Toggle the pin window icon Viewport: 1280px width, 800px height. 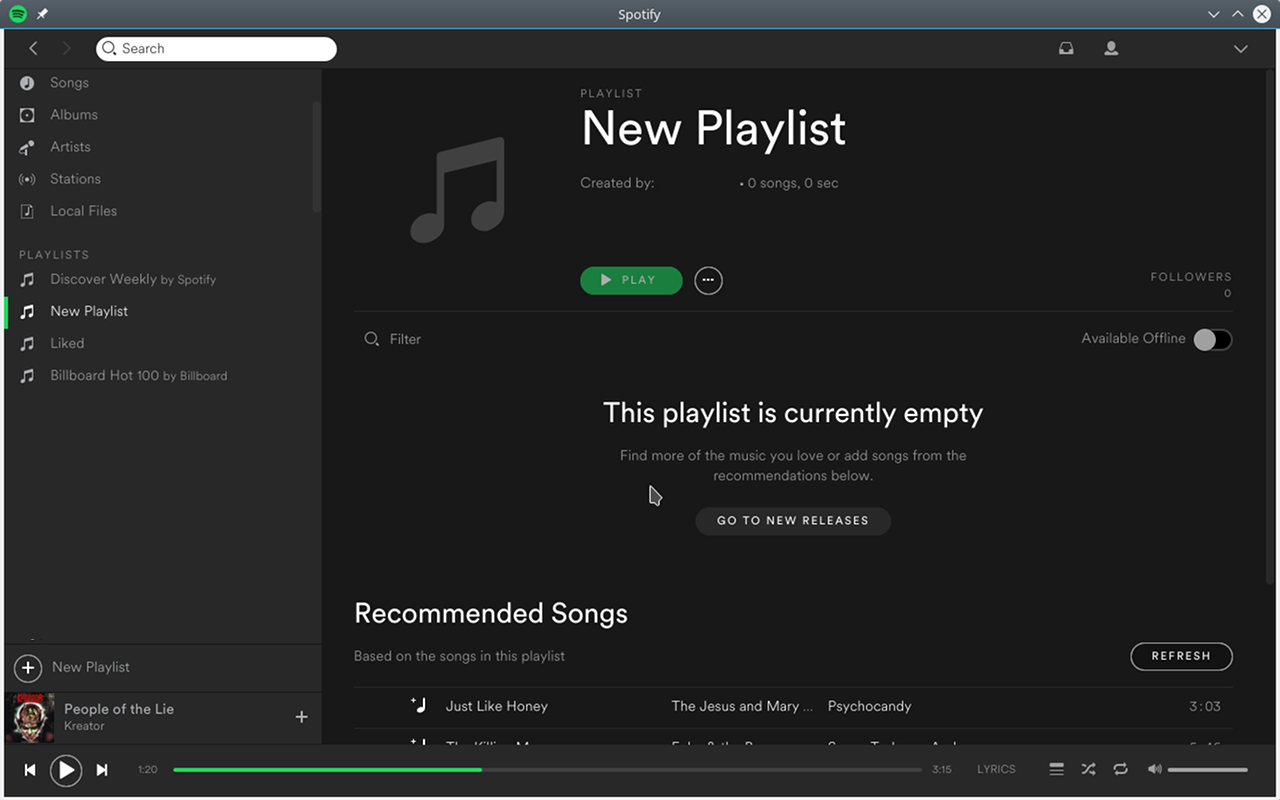click(42, 14)
